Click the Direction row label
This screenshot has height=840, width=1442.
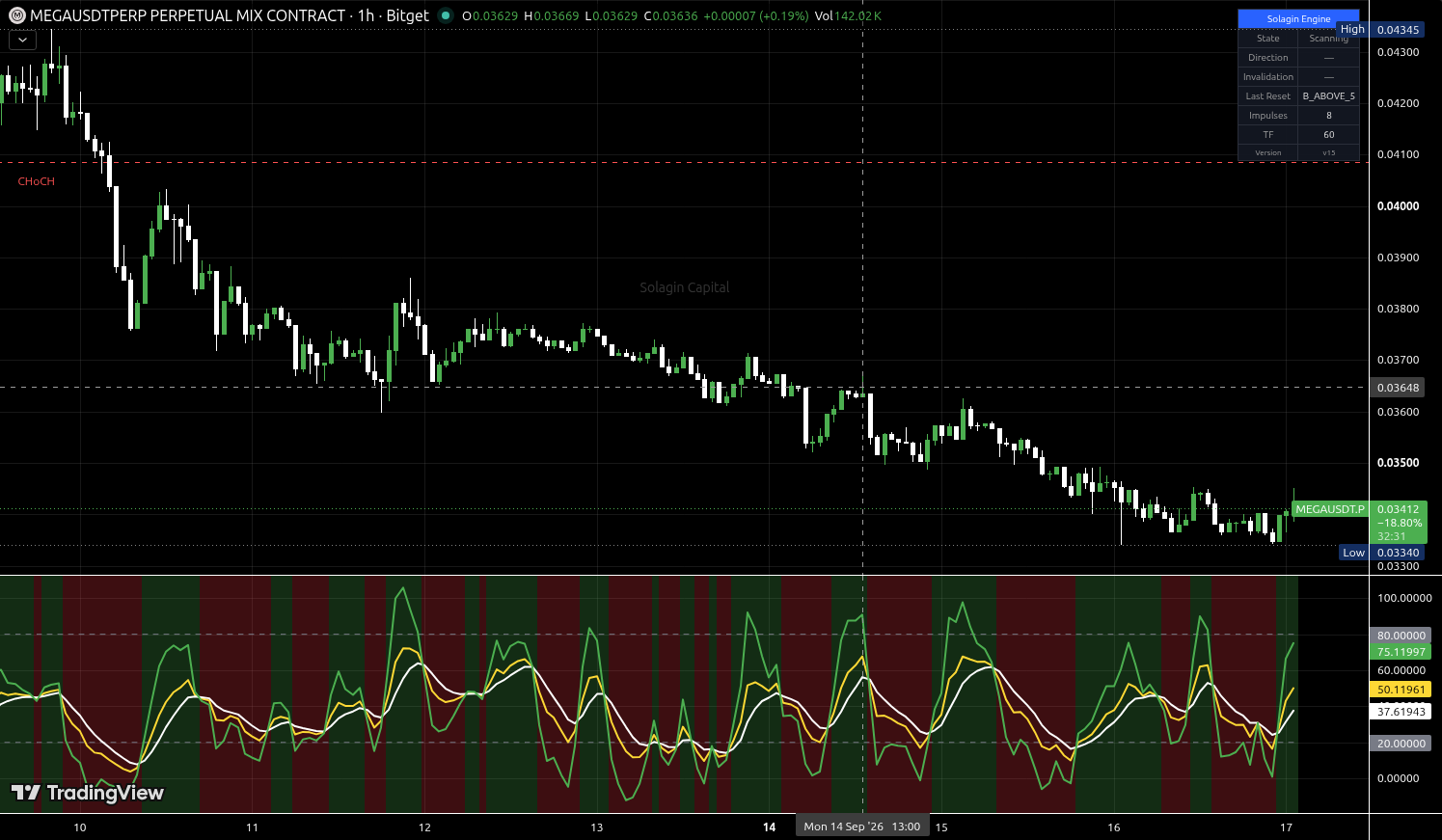click(x=1268, y=58)
